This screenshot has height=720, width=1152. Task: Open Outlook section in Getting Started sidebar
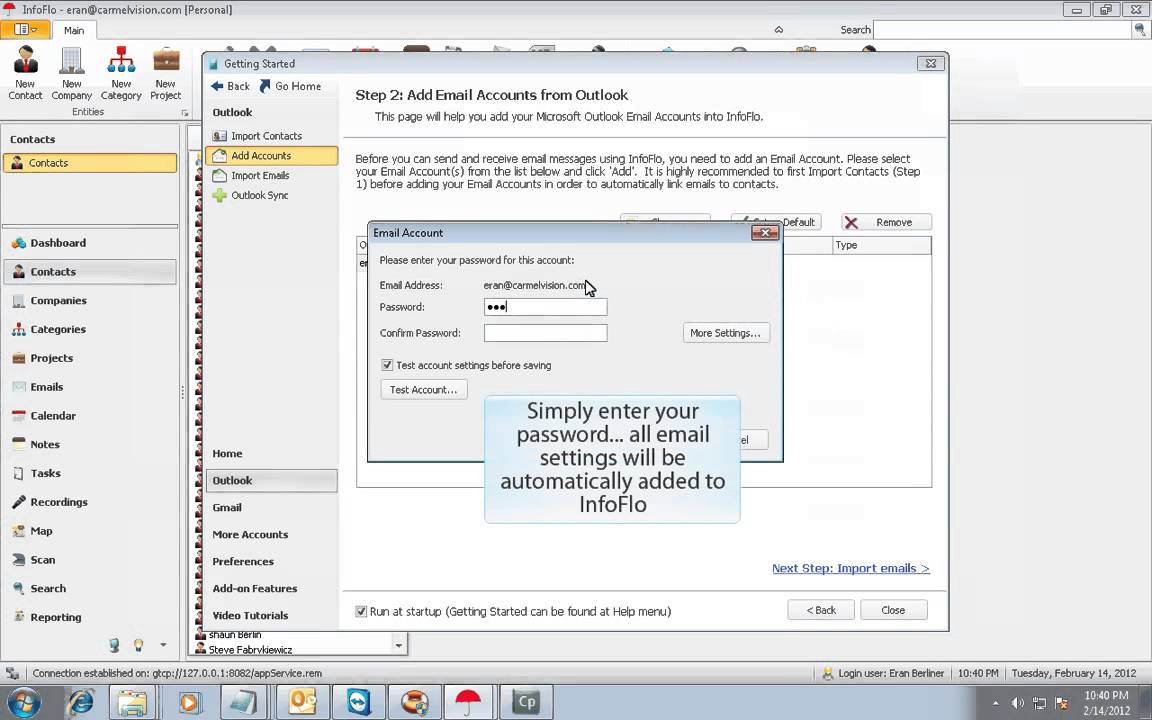click(x=271, y=480)
